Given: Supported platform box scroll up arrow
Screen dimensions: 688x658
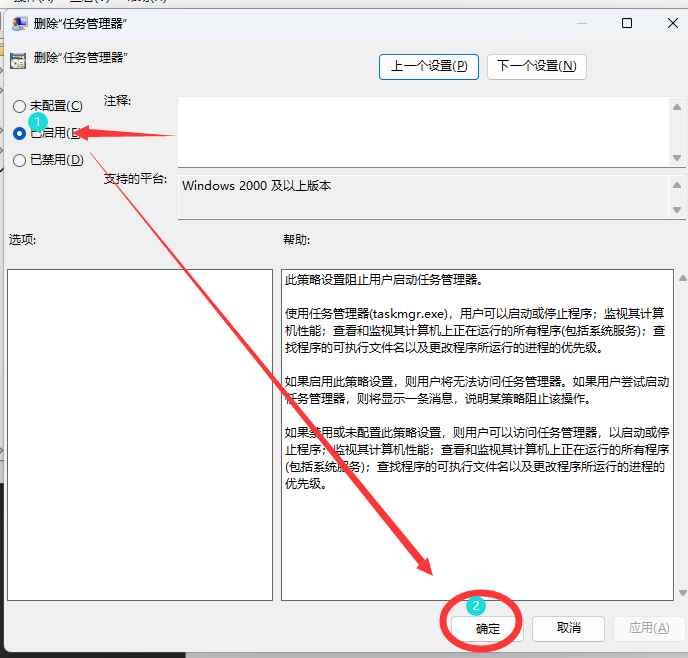Looking at the screenshot, I should point(677,185).
